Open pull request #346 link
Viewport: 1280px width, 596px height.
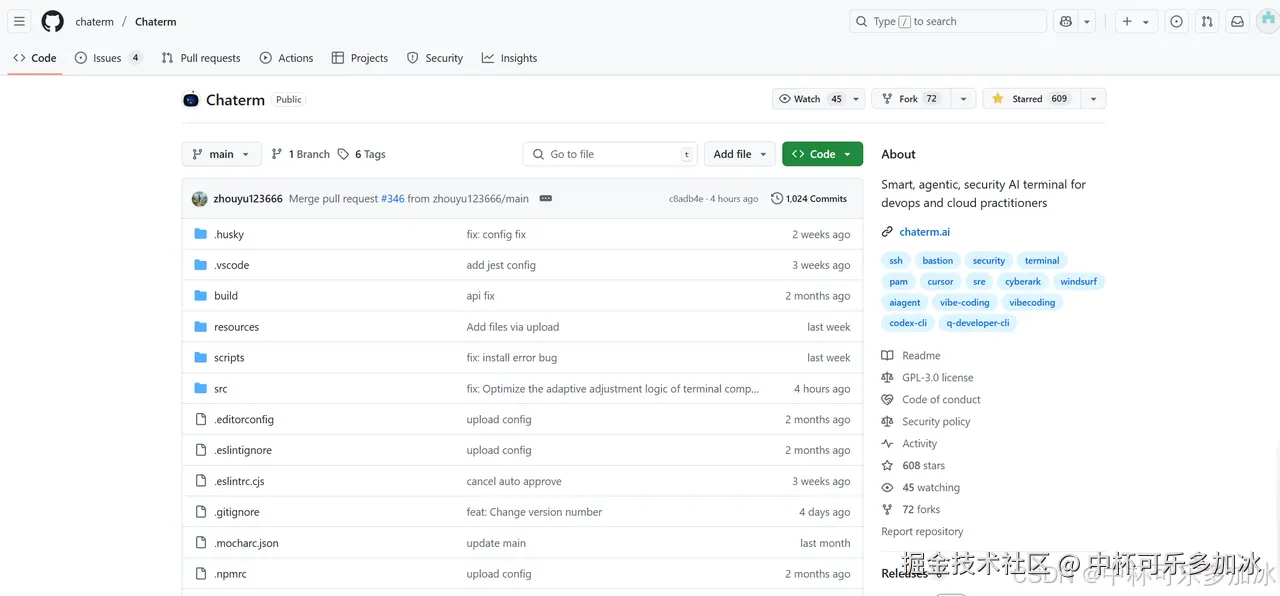[392, 199]
